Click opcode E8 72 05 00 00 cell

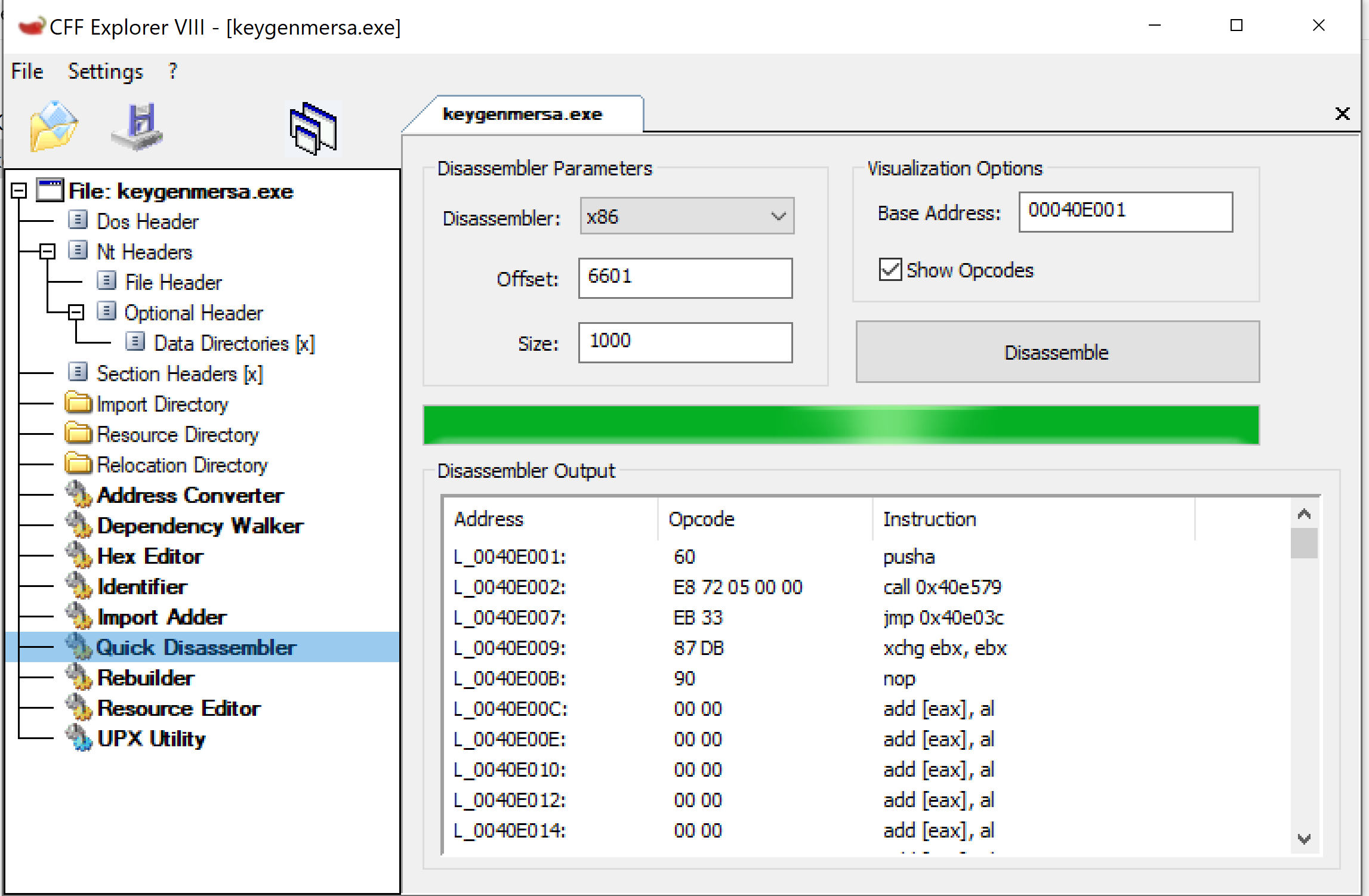pyautogui.click(x=738, y=587)
